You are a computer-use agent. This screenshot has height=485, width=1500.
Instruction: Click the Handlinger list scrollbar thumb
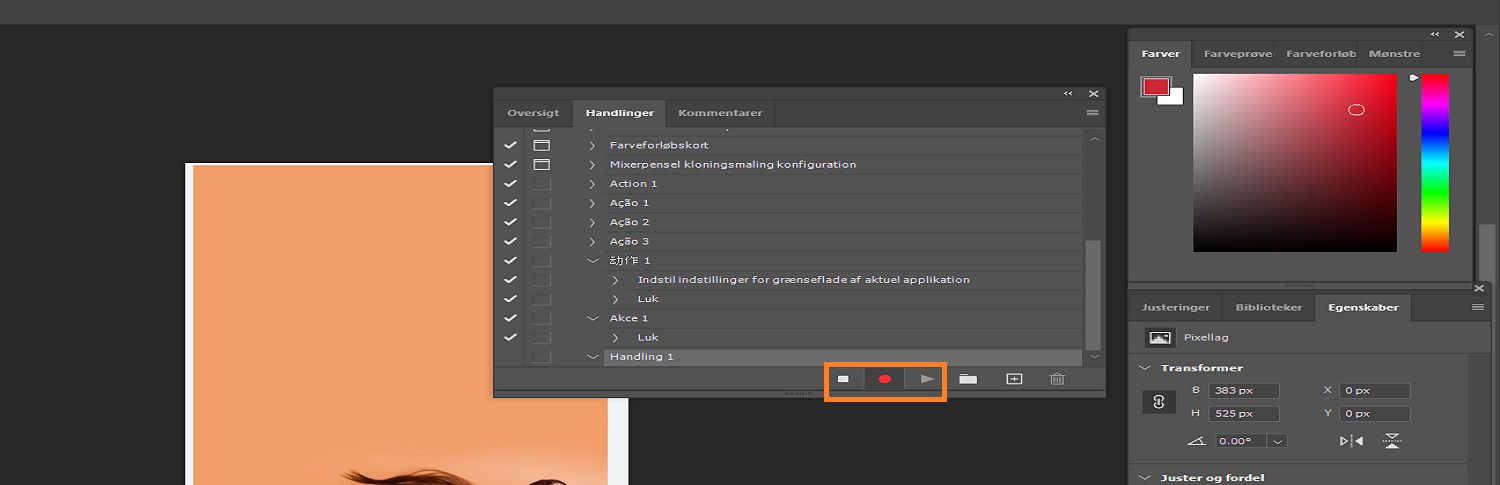pos(1093,293)
